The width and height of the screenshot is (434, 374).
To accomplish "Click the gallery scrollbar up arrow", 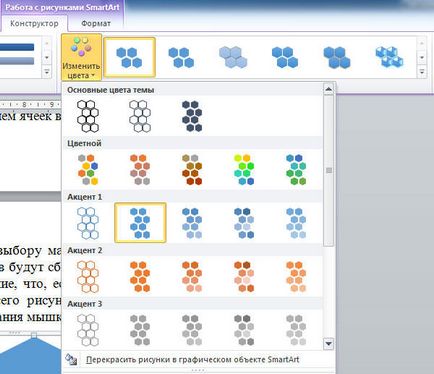I will pyautogui.click(x=329, y=89).
